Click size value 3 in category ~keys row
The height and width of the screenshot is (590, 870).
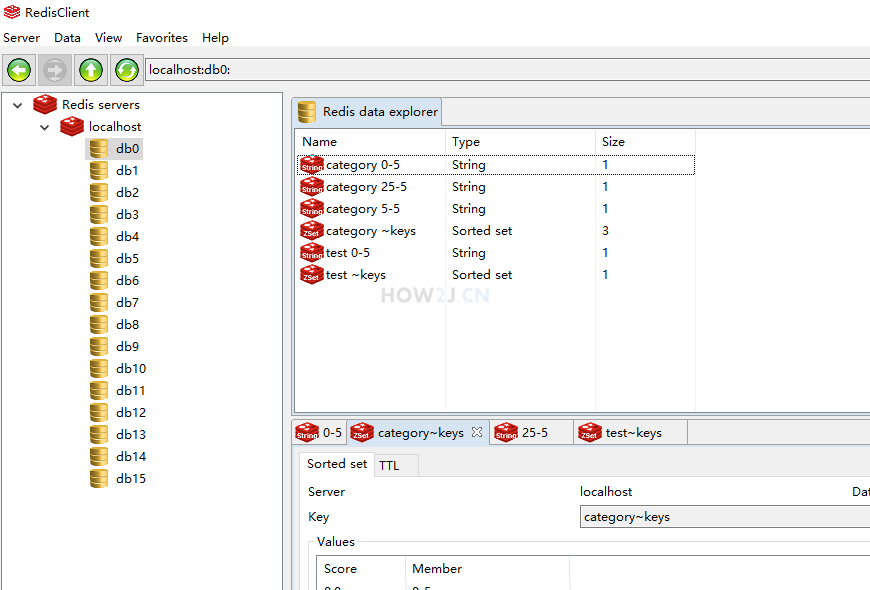coord(605,231)
